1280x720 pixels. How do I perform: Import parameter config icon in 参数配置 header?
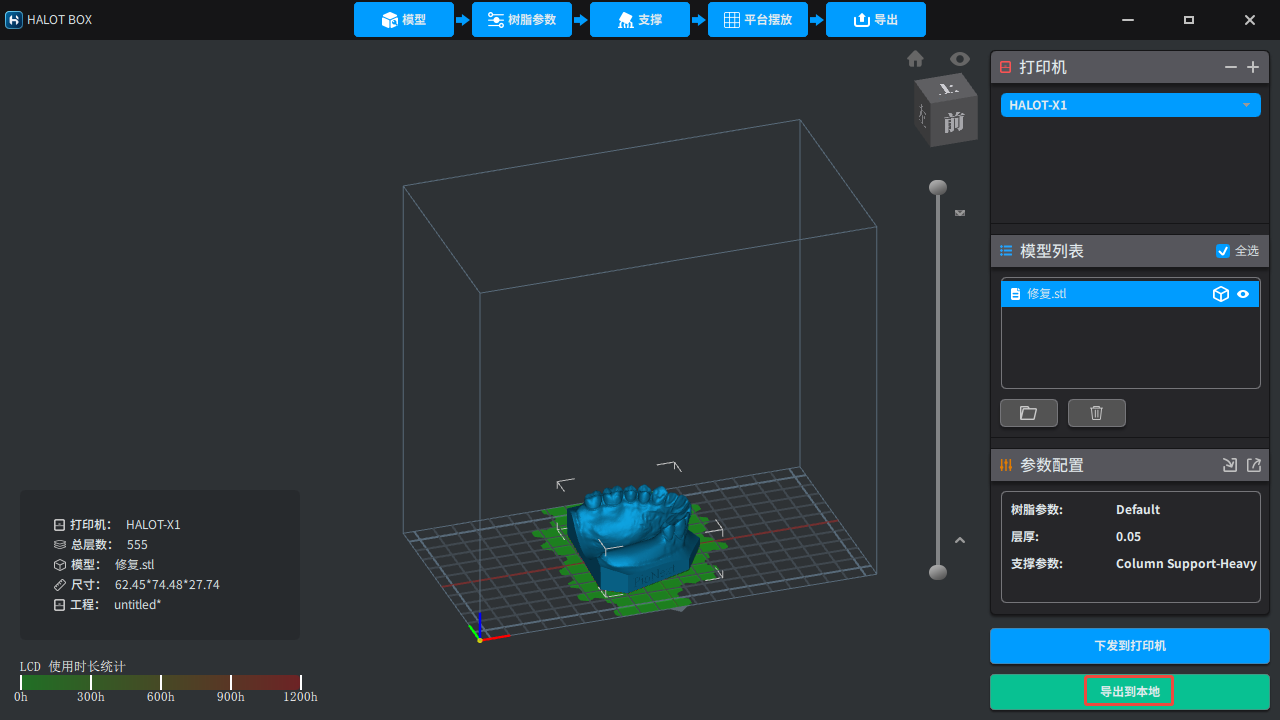tap(1230, 465)
